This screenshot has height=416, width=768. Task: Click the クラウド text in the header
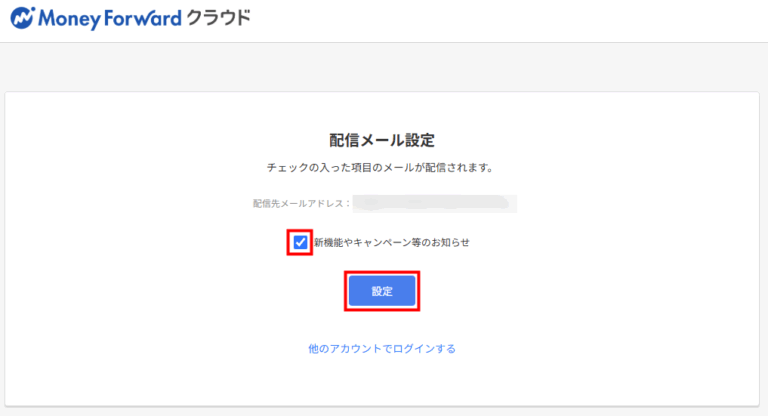pyautogui.click(x=218, y=18)
